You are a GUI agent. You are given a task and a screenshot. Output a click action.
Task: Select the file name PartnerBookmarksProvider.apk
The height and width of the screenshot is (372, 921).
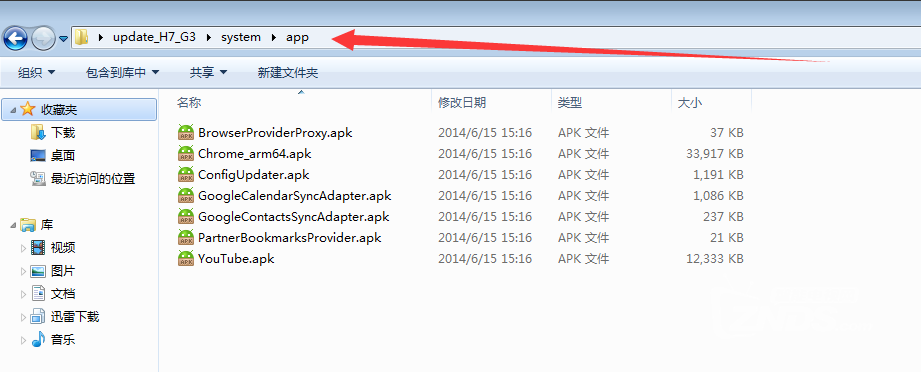290,237
